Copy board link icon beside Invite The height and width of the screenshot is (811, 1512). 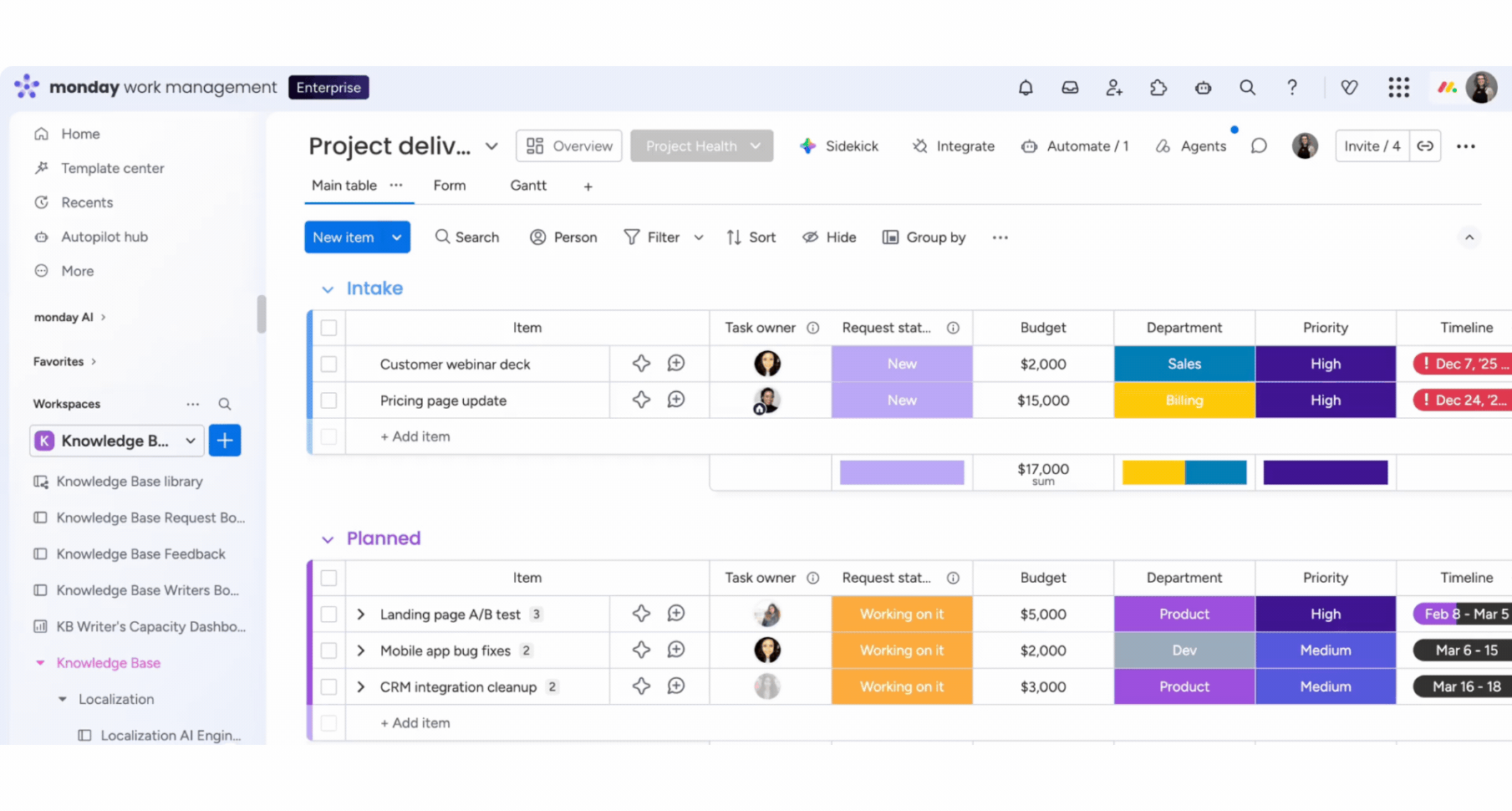(1425, 146)
